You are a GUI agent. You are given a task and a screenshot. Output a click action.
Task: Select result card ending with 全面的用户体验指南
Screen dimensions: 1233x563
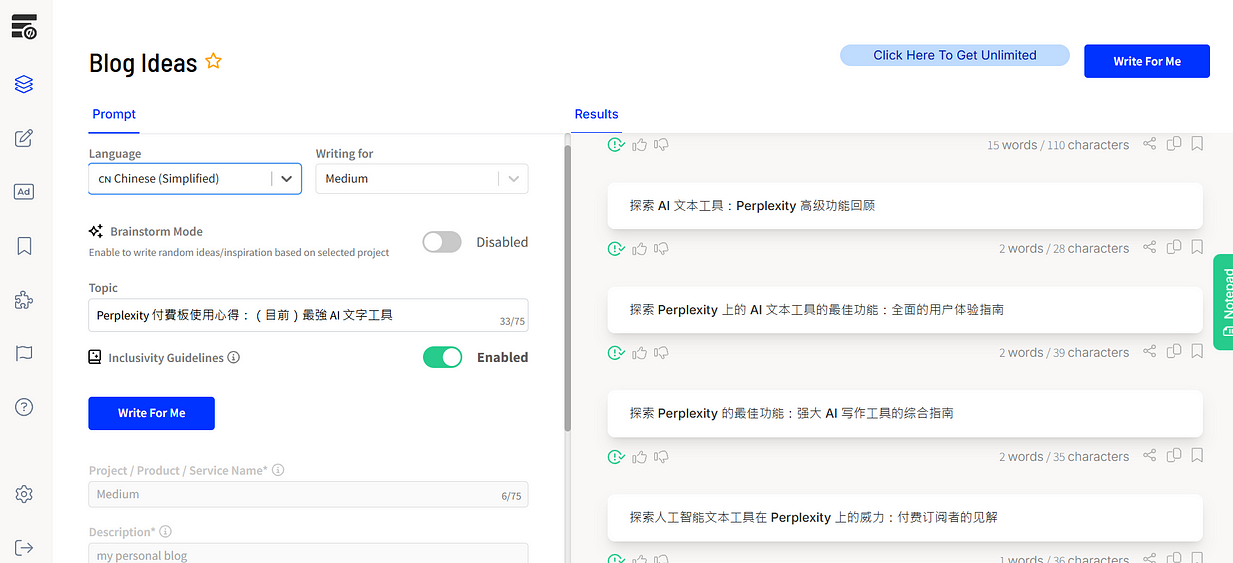(x=905, y=310)
